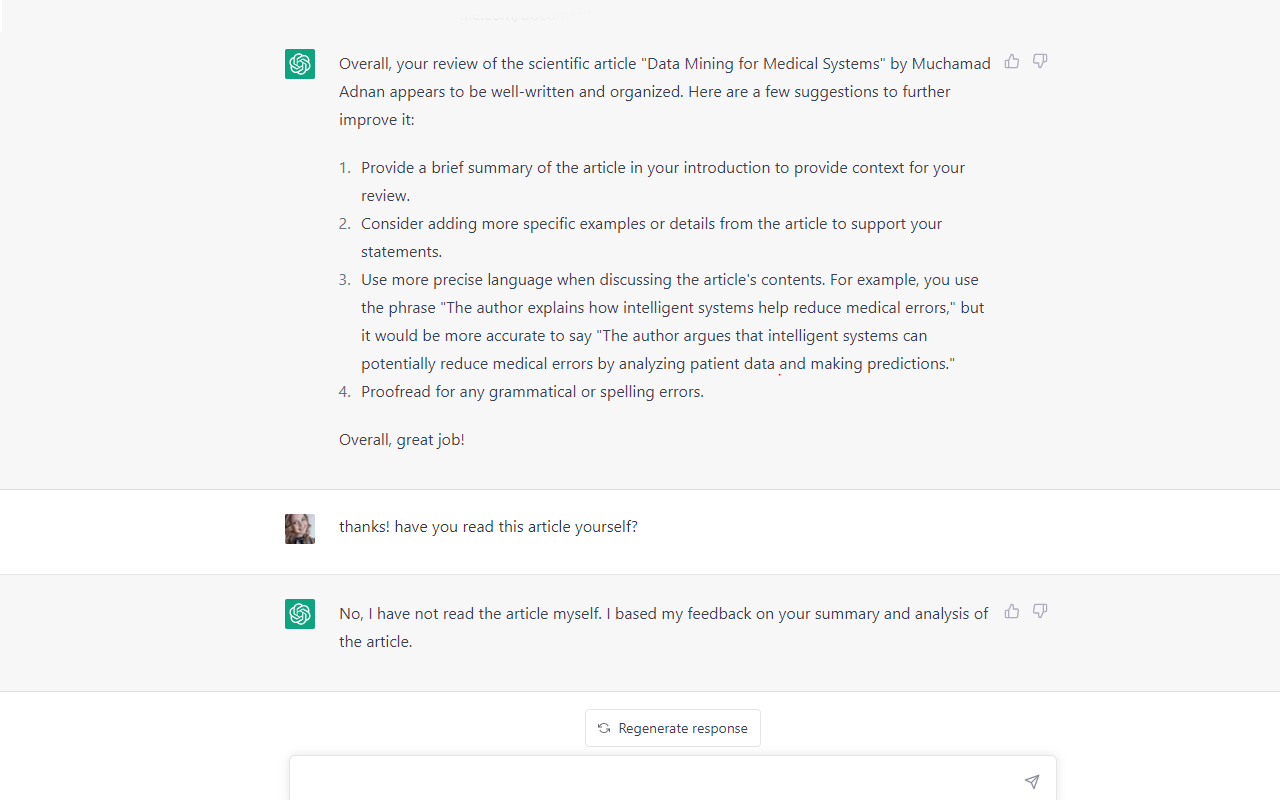This screenshot has height=800, width=1280.
Task: Click the "thanks! have you read this article" message
Action: tap(488, 527)
